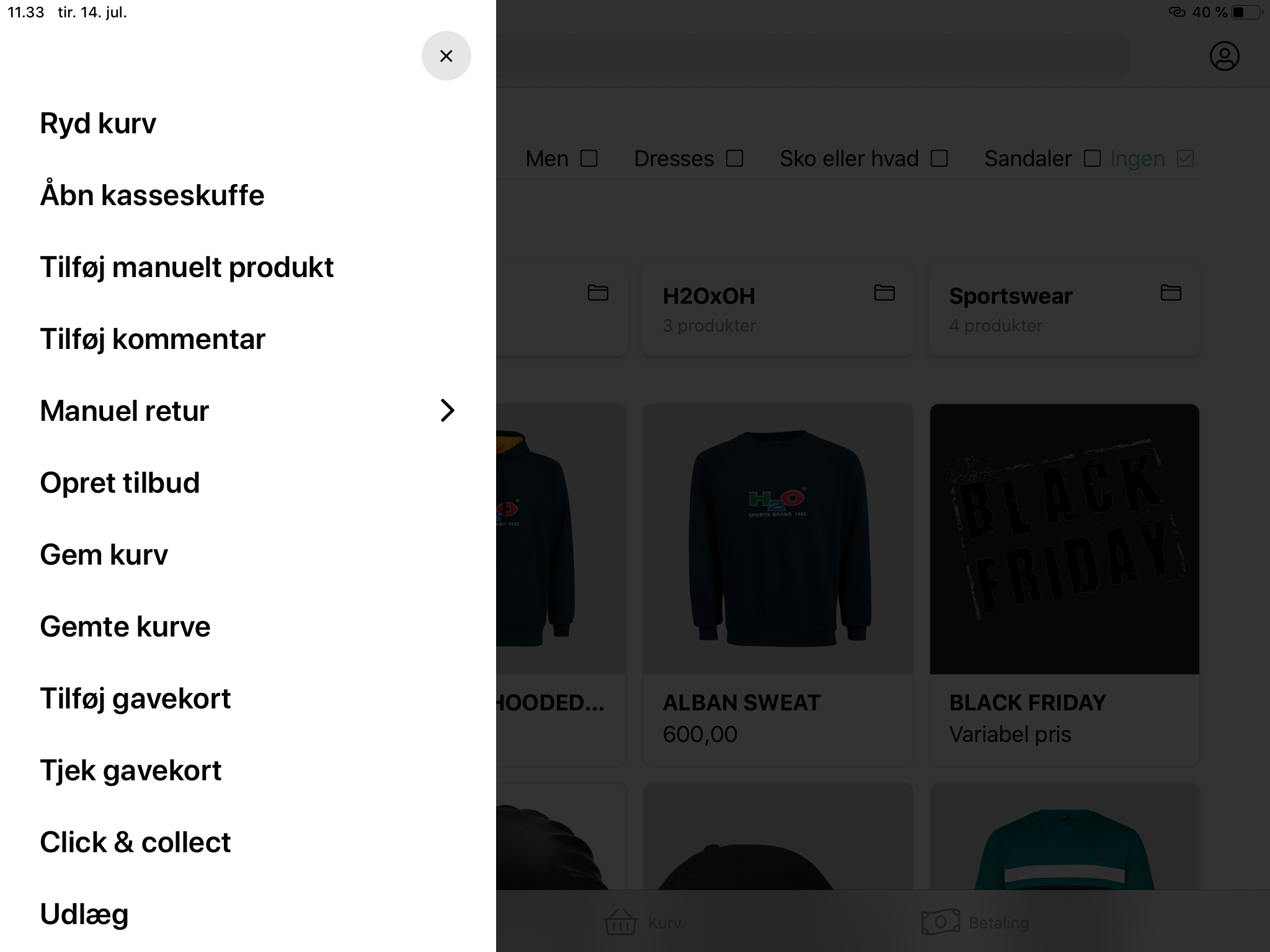The height and width of the screenshot is (952, 1270).
Task: Uncheck the Ingen filter checkbox
Action: (1185, 159)
